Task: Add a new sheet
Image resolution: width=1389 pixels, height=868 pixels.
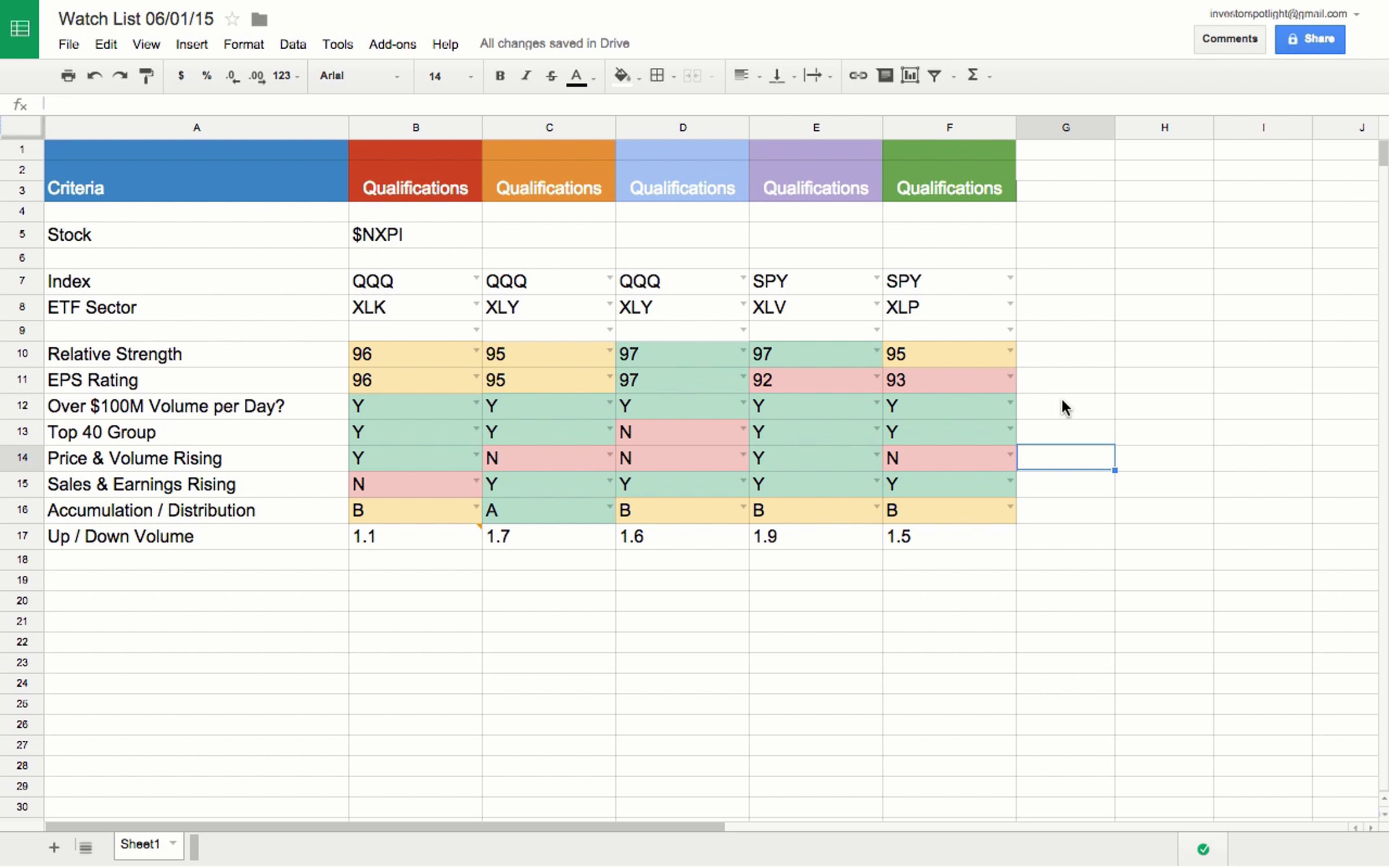Action: coord(54,848)
